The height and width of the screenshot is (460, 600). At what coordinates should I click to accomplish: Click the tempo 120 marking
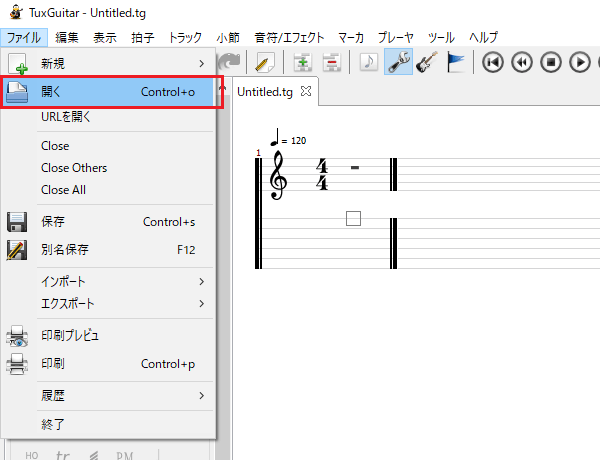288,138
